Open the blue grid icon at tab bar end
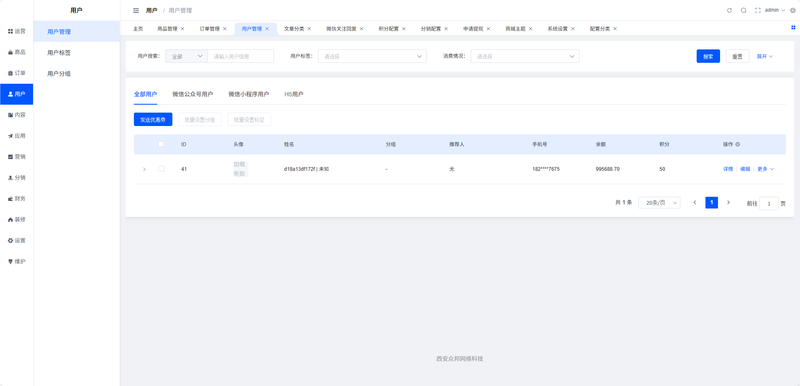This screenshot has width=800, height=386. 793,28
